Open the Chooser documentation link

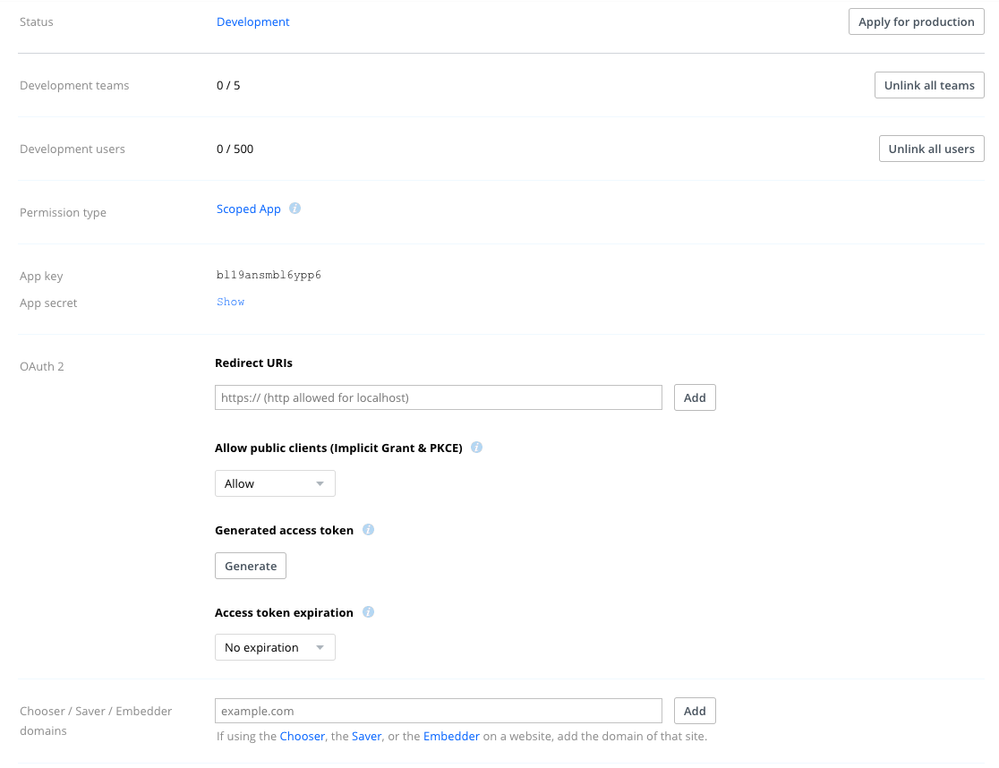click(x=302, y=736)
